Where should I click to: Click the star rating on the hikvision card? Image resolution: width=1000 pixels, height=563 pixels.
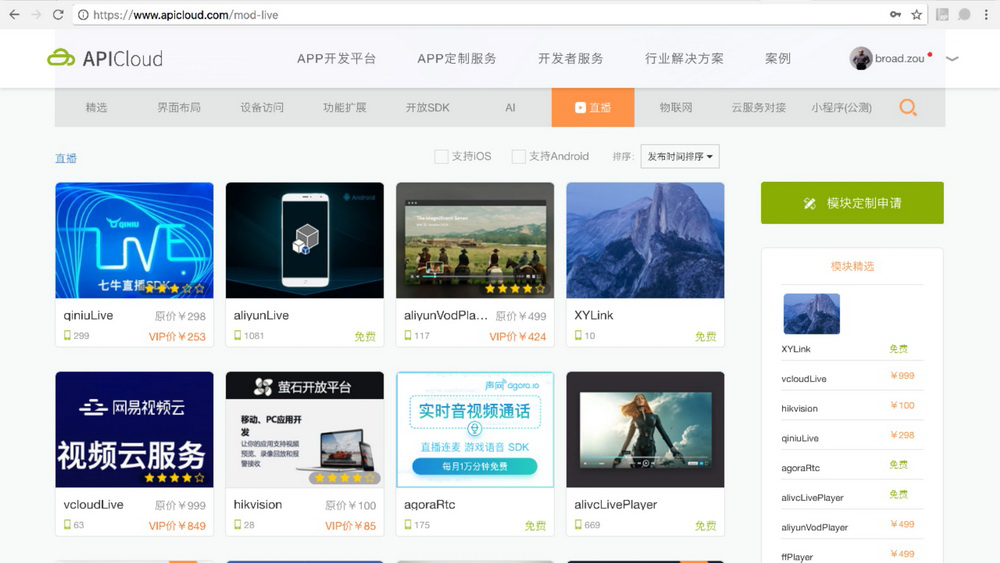[345, 478]
